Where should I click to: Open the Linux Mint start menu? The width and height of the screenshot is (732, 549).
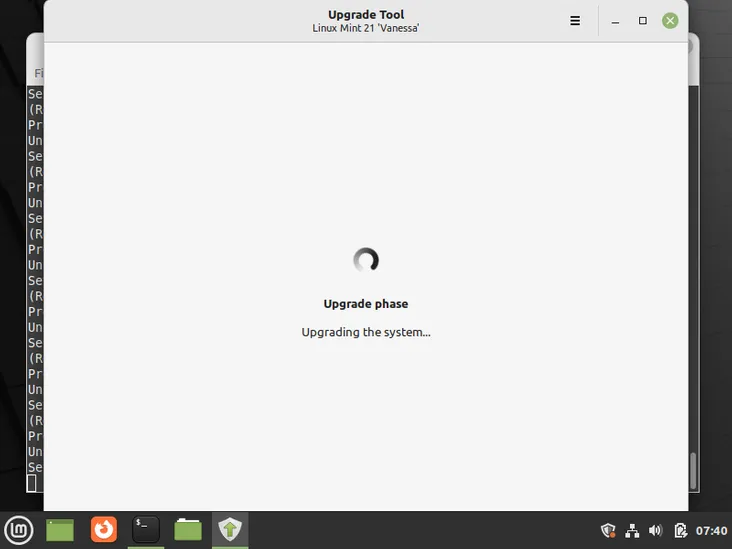[x=19, y=529]
